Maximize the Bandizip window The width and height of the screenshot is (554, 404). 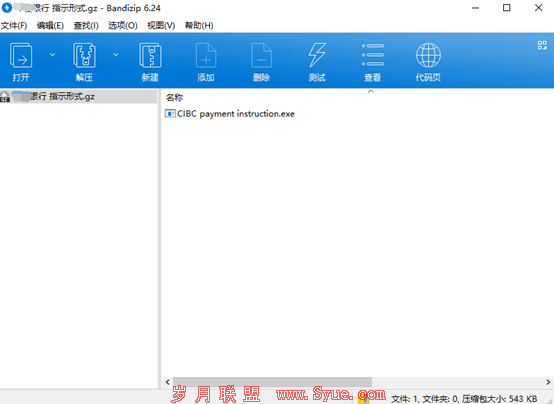pyautogui.click(x=507, y=8)
